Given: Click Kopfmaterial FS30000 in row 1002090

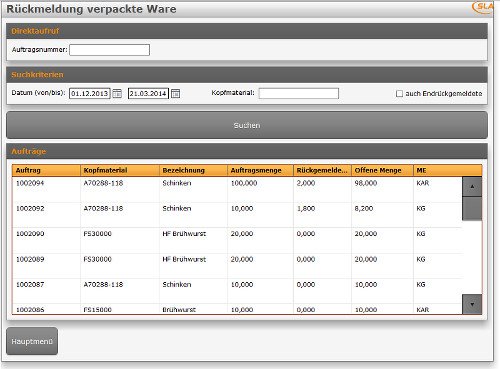Looking at the screenshot, I should 97,234.
